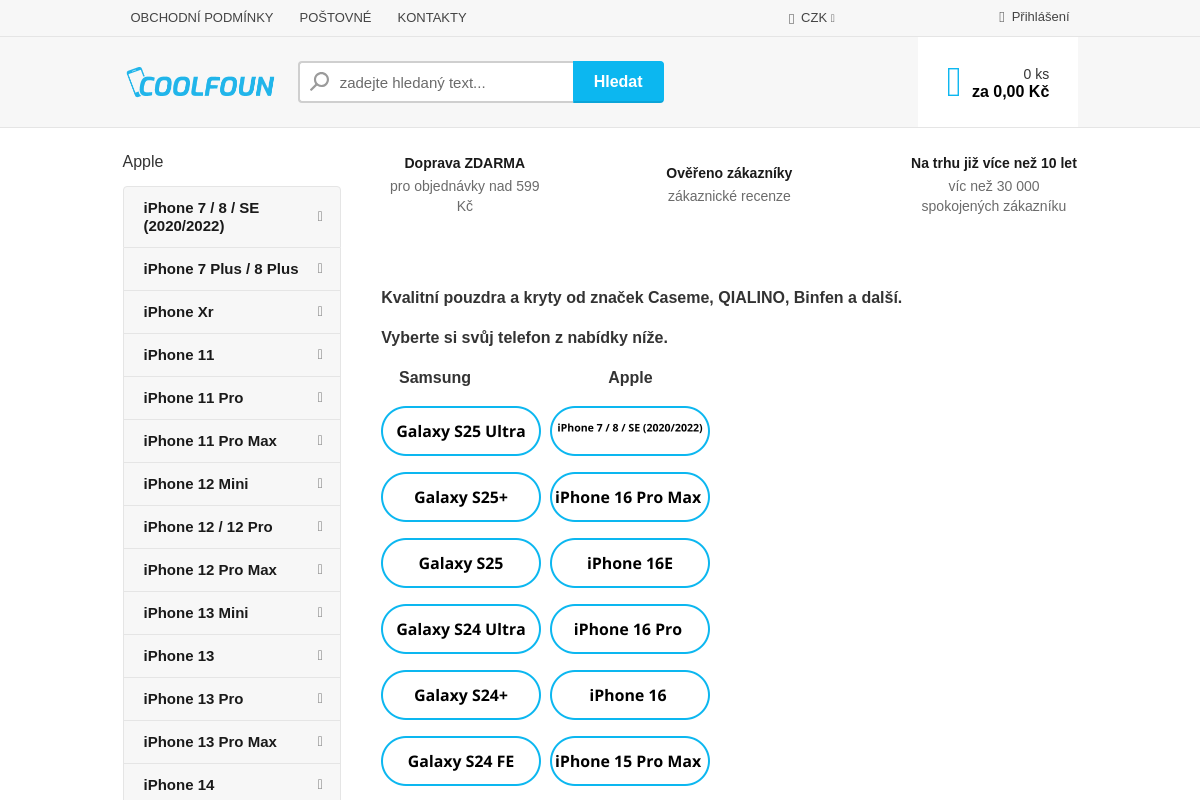The height and width of the screenshot is (800, 1200).
Task: Select the Galaxy S24+ button
Action: (x=461, y=695)
